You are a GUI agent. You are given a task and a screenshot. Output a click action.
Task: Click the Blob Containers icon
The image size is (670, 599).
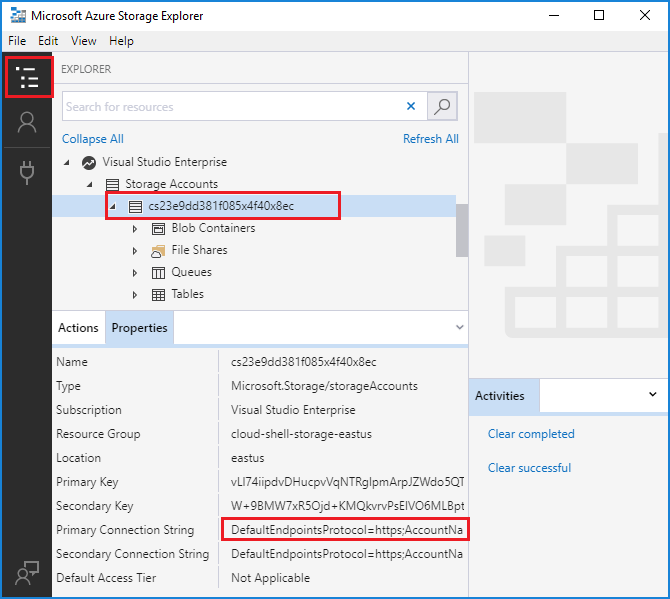(x=158, y=229)
